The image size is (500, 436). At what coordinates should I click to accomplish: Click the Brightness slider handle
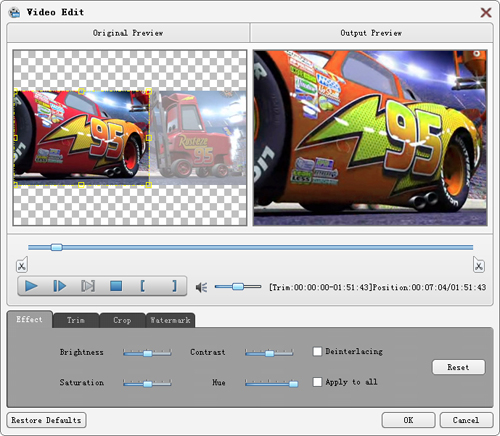tap(147, 353)
